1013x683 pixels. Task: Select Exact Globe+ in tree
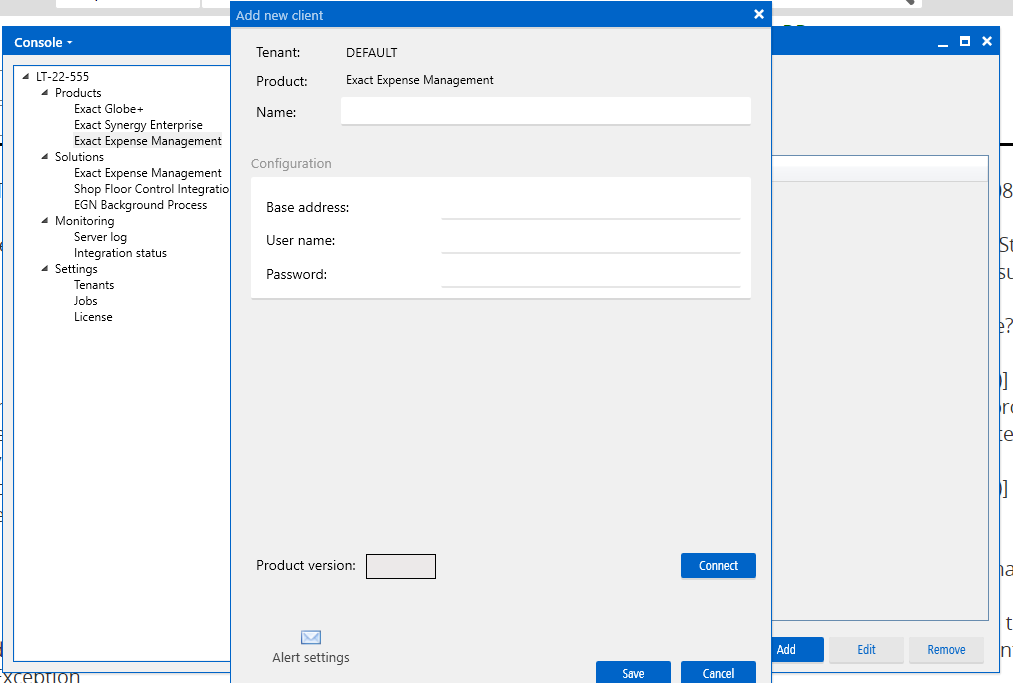tap(108, 109)
